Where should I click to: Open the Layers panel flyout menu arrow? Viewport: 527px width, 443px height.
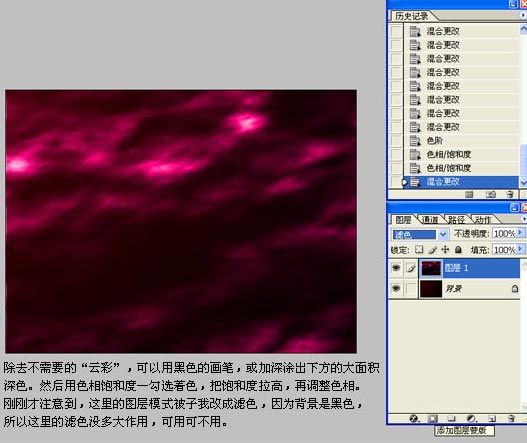[524, 219]
